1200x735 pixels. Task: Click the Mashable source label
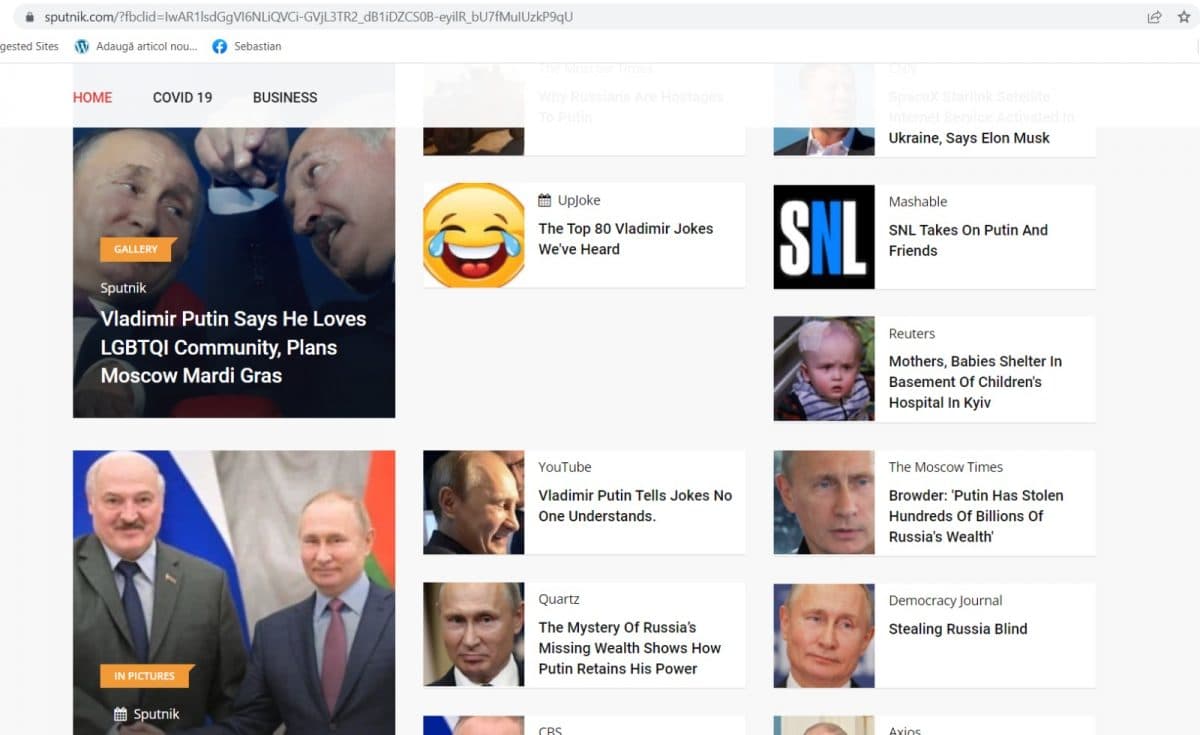pyautogui.click(x=918, y=201)
